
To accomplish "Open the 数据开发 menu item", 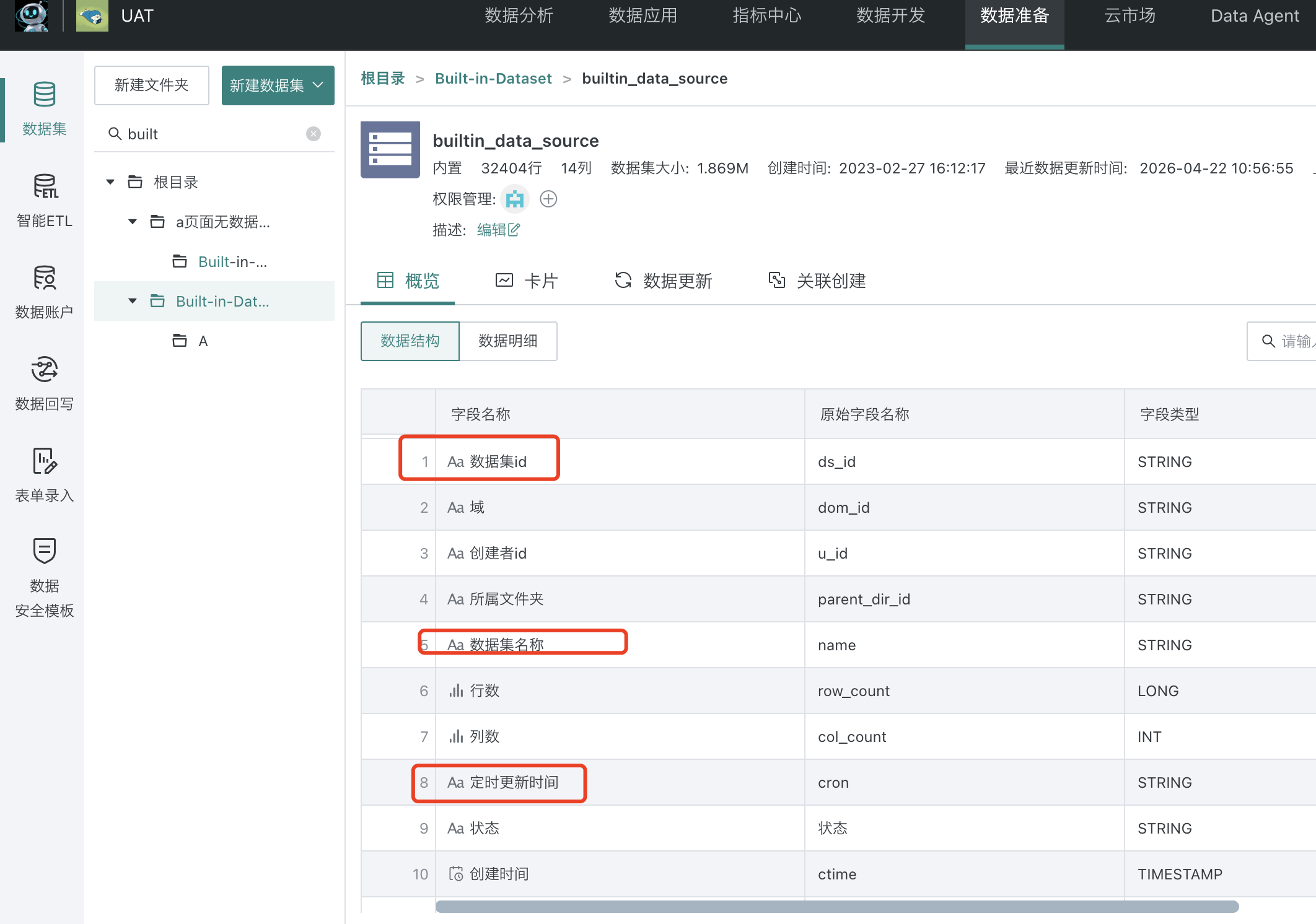I will (x=890, y=16).
